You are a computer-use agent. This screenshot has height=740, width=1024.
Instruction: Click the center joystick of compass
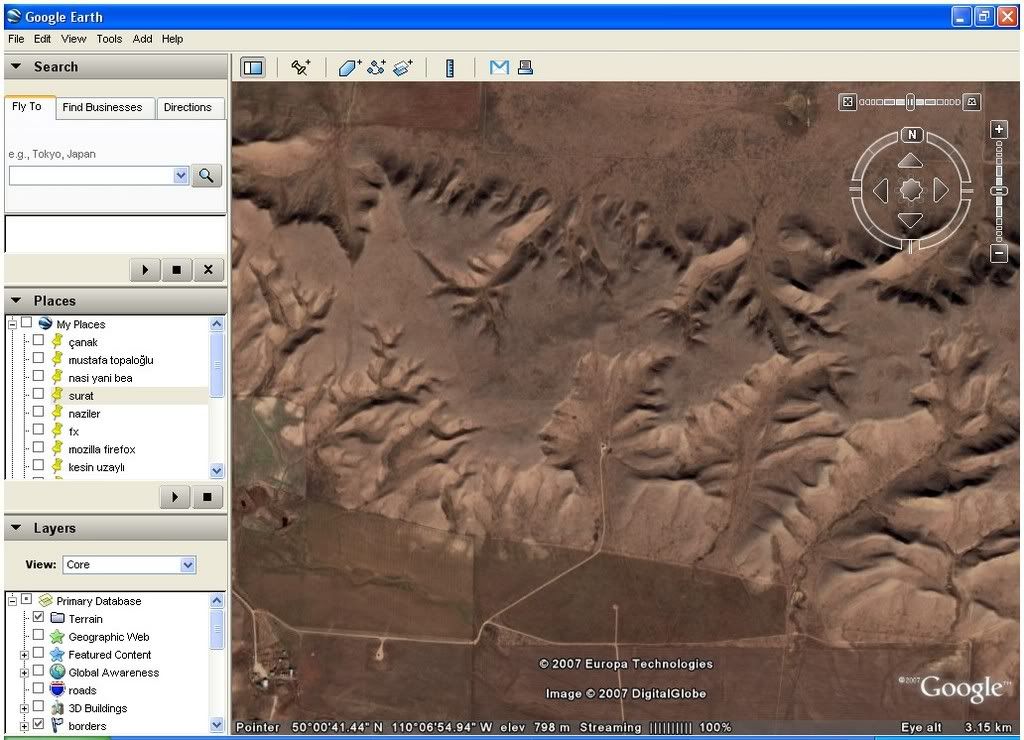[x=911, y=191]
